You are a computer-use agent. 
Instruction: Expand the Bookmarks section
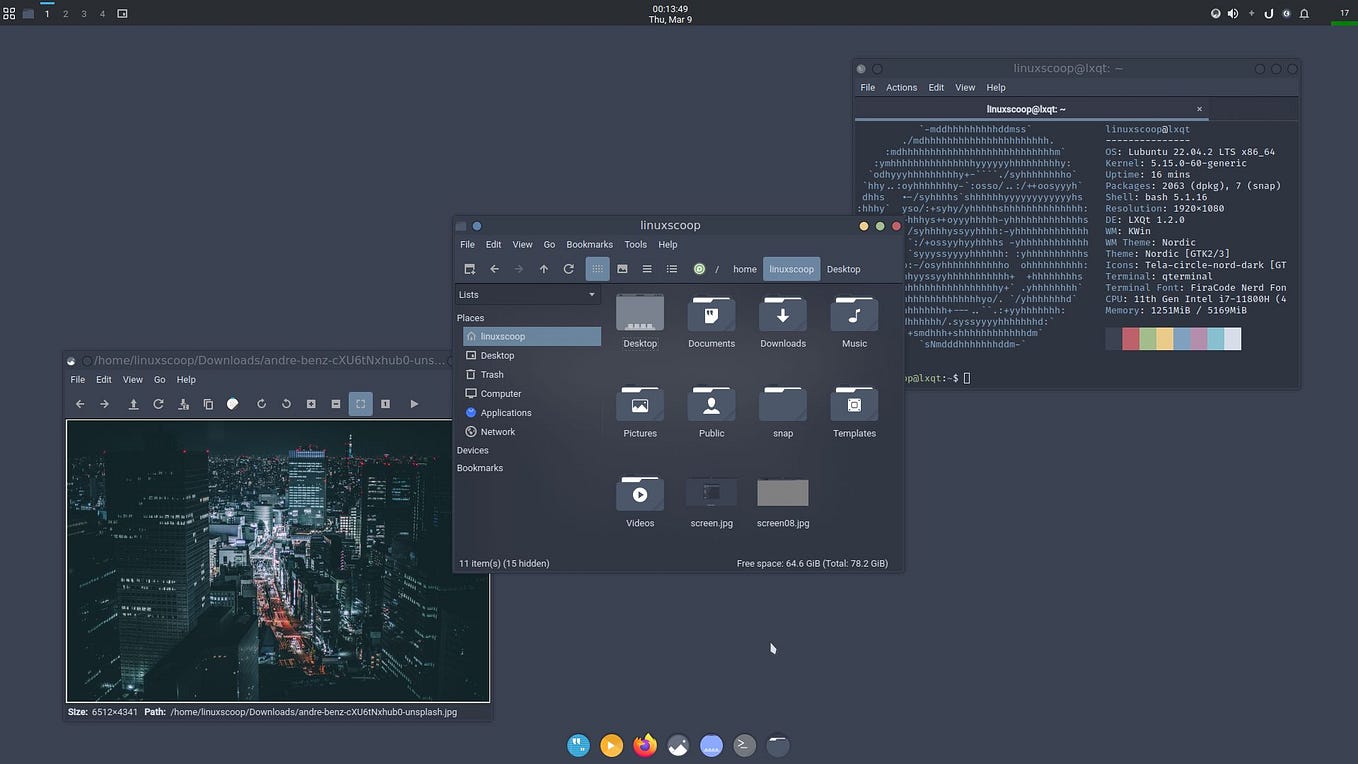point(480,467)
